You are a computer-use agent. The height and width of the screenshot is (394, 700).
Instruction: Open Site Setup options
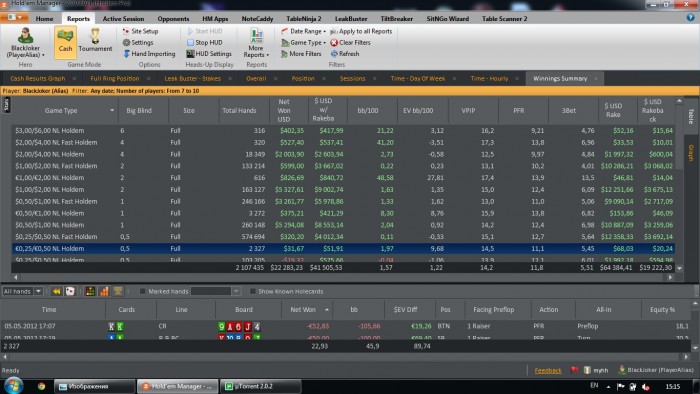[140, 31]
